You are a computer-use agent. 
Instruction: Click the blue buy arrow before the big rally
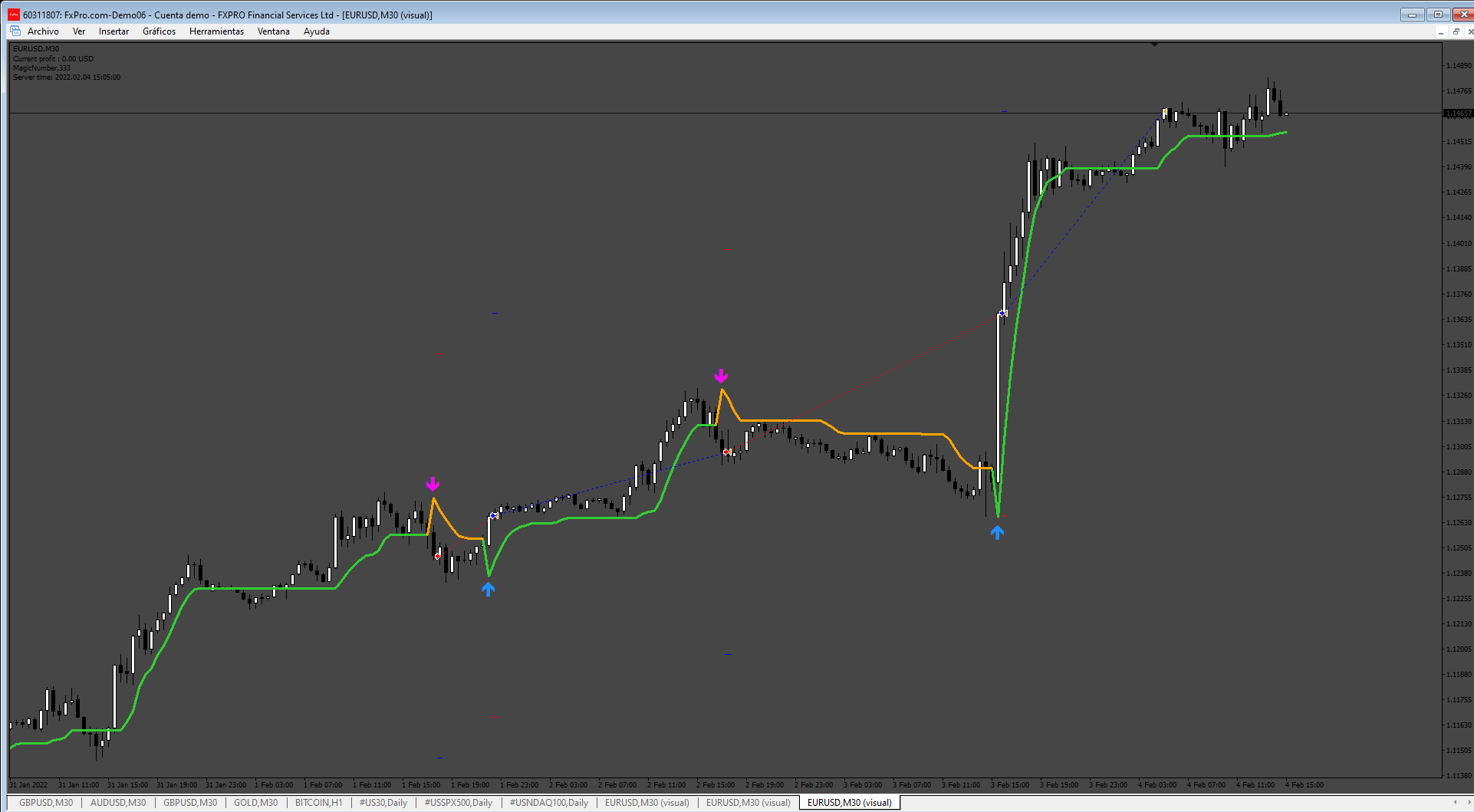tap(997, 532)
